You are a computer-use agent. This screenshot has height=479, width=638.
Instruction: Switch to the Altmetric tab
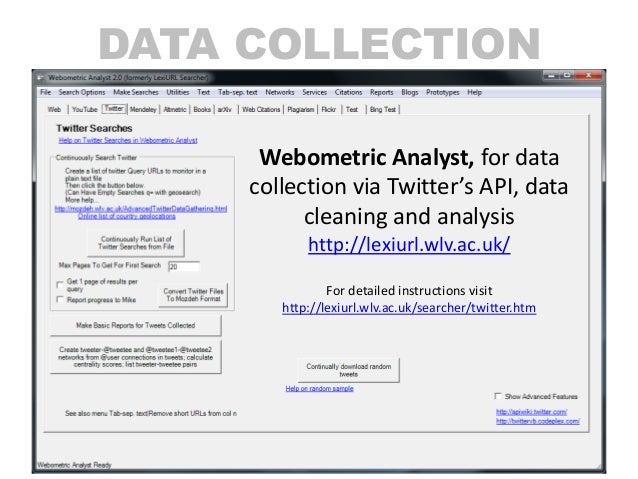[x=175, y=109]
